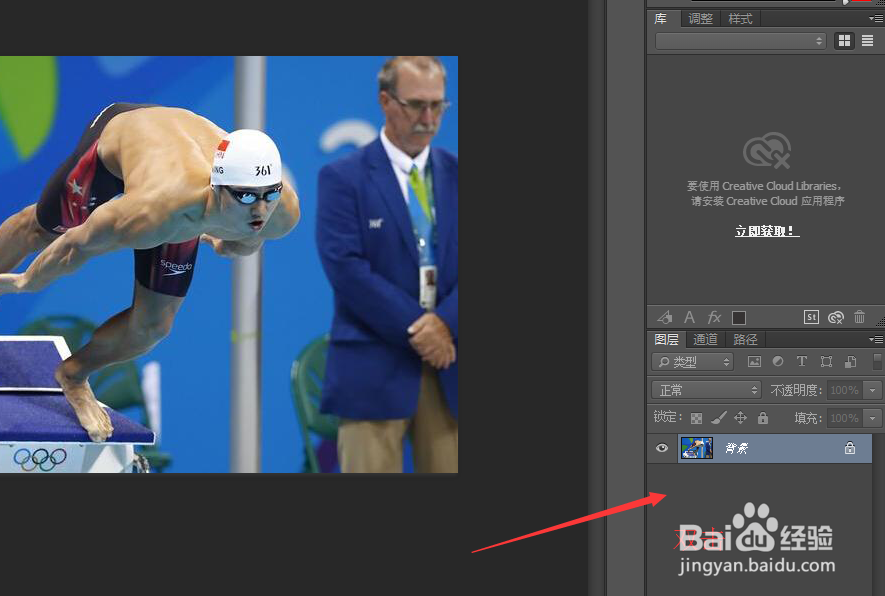This screenshot has height=596, width=885.
Task: Open the 样式 (Styles) tab
Action: point(740,19)
